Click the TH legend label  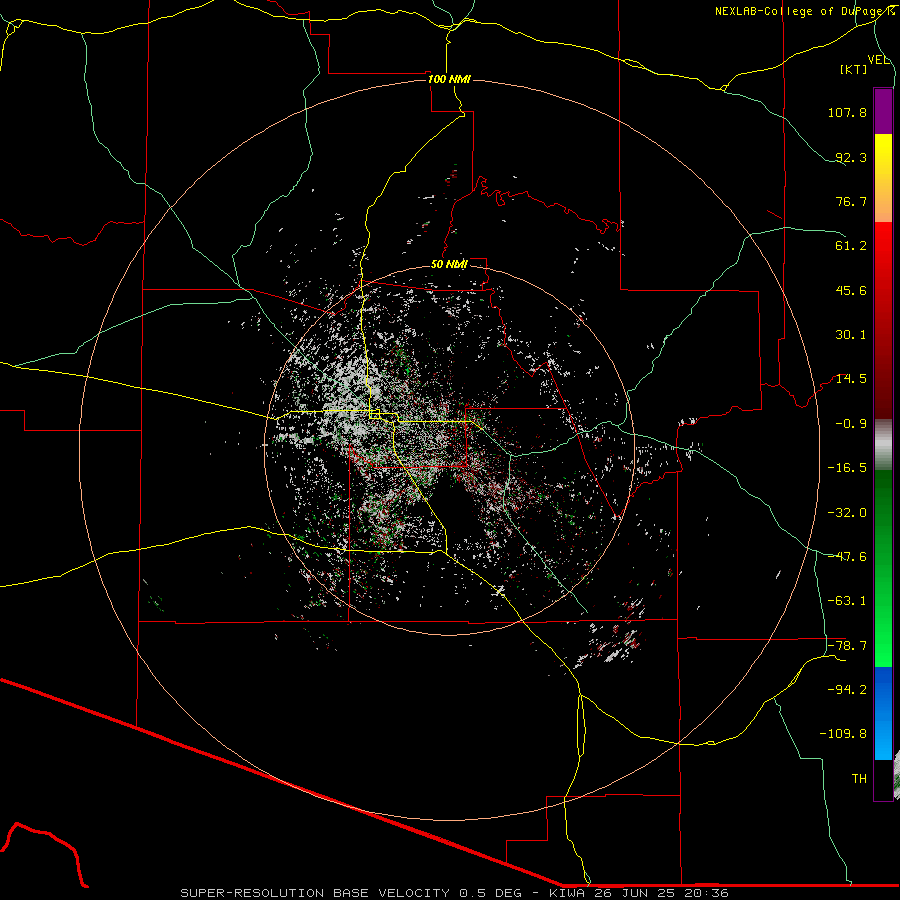[859, 779]
